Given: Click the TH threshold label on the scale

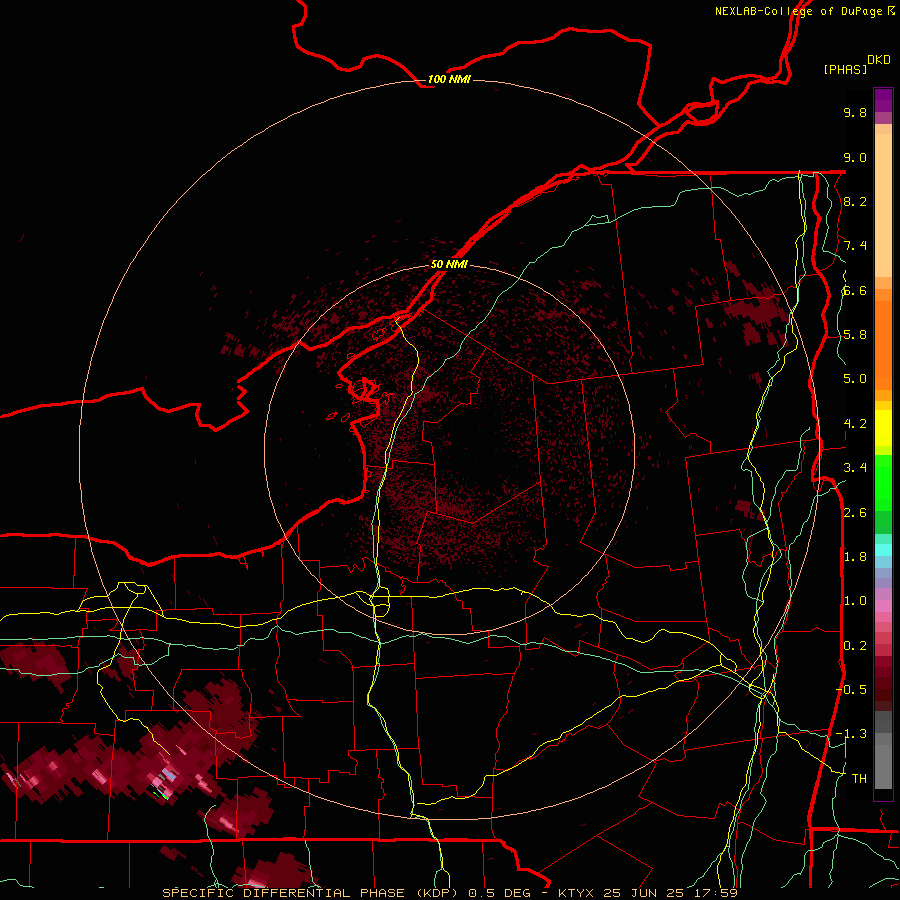Looking at the screenshot, I should click(859, 778).
